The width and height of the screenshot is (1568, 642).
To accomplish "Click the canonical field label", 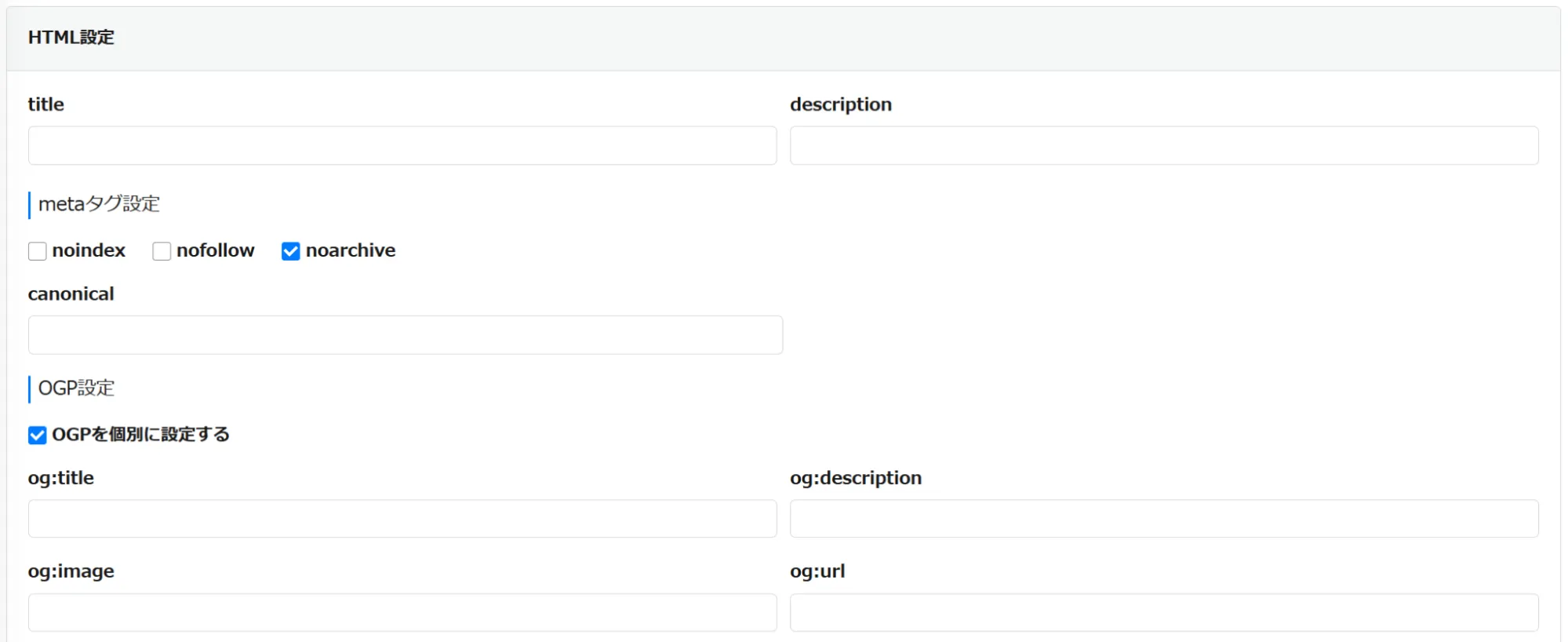I will (71, 294).
